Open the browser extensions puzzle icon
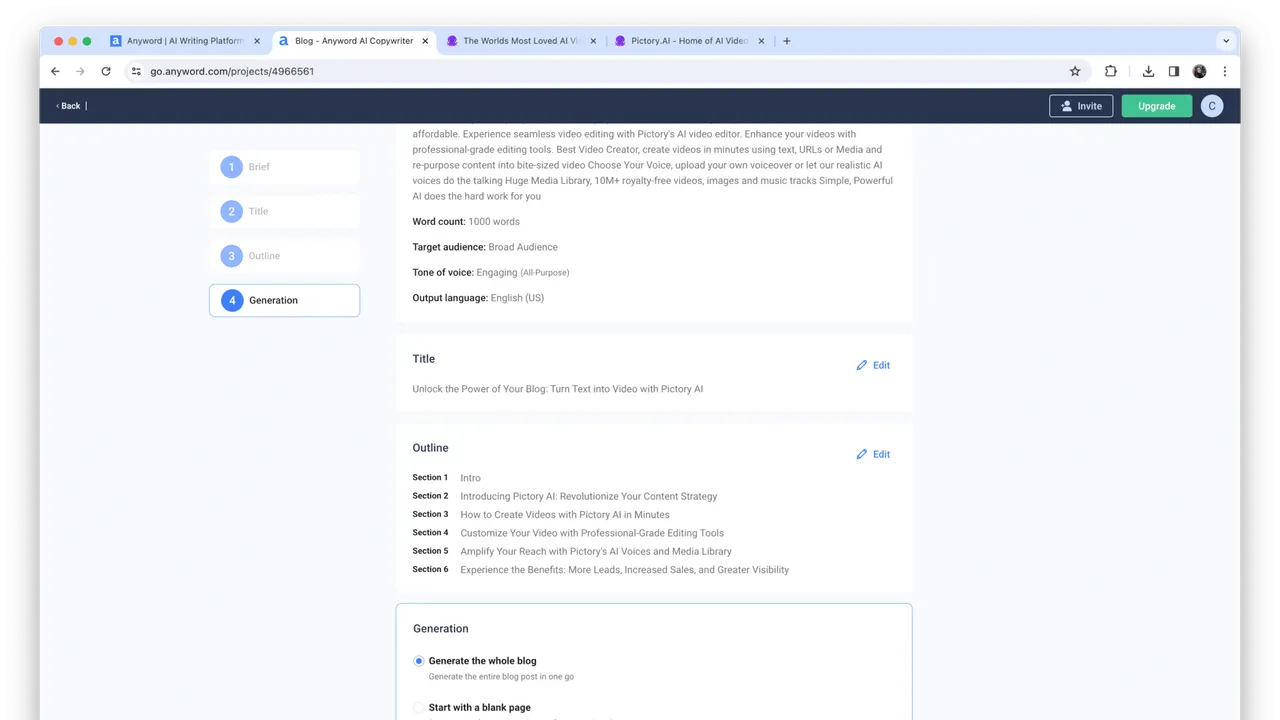 click(x=1111, y=71)
